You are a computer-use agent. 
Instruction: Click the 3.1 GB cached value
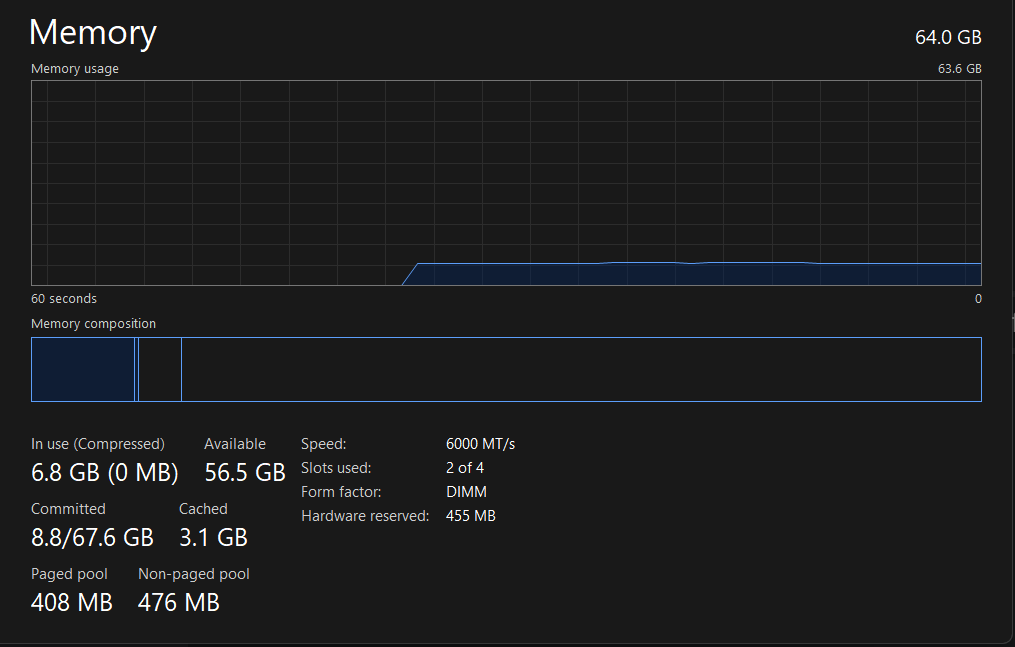click(214, 538)
